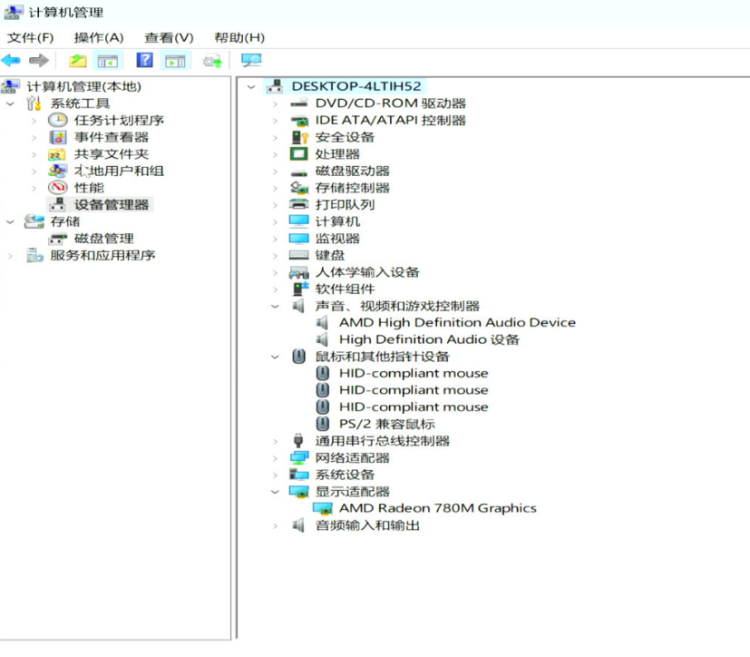Select the 计算机 category row
This screenshot has height=657, width=750.
[337, 221]
